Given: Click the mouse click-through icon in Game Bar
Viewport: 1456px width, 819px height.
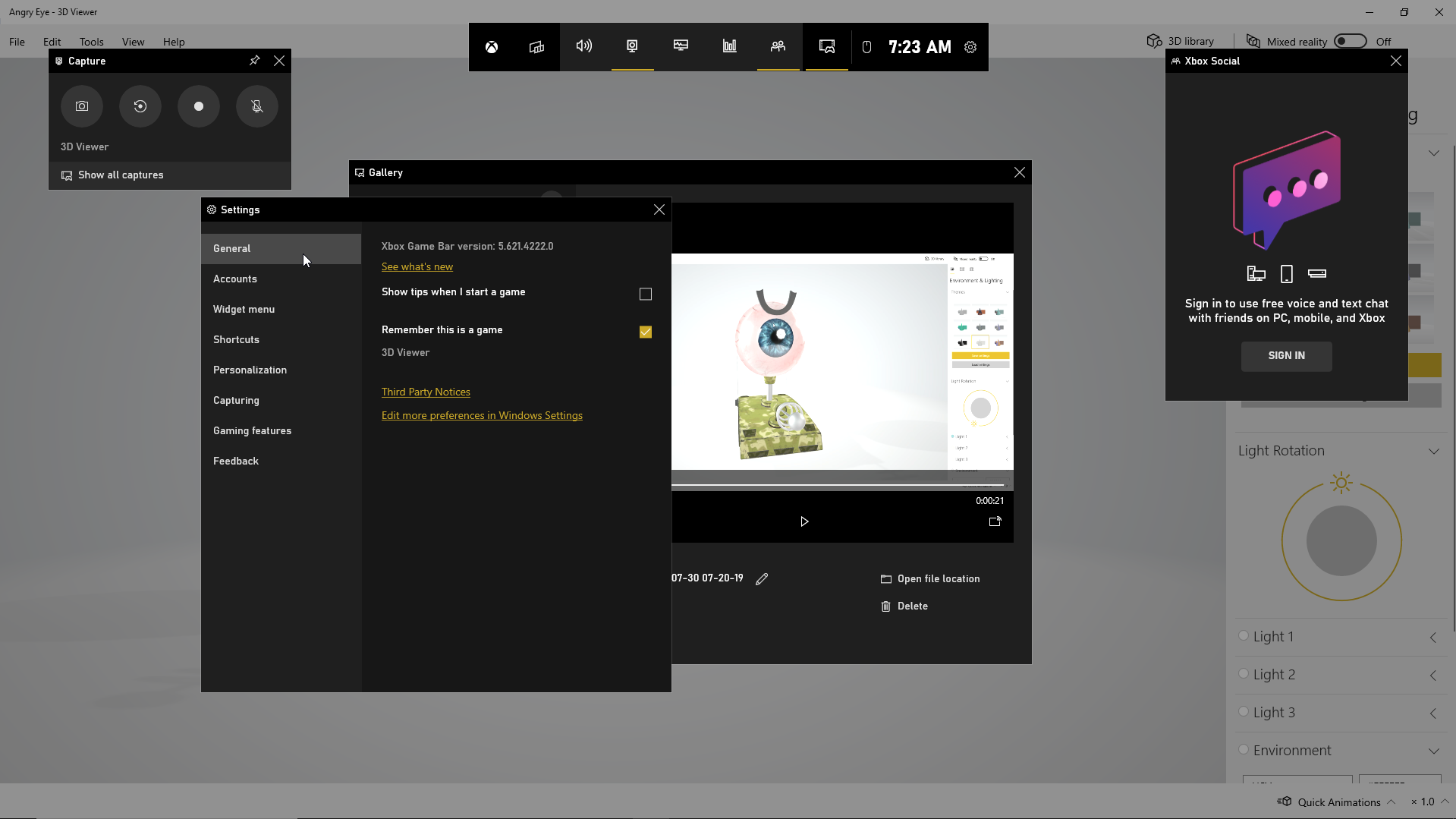Looking at the screenshot, I should 866,47.
